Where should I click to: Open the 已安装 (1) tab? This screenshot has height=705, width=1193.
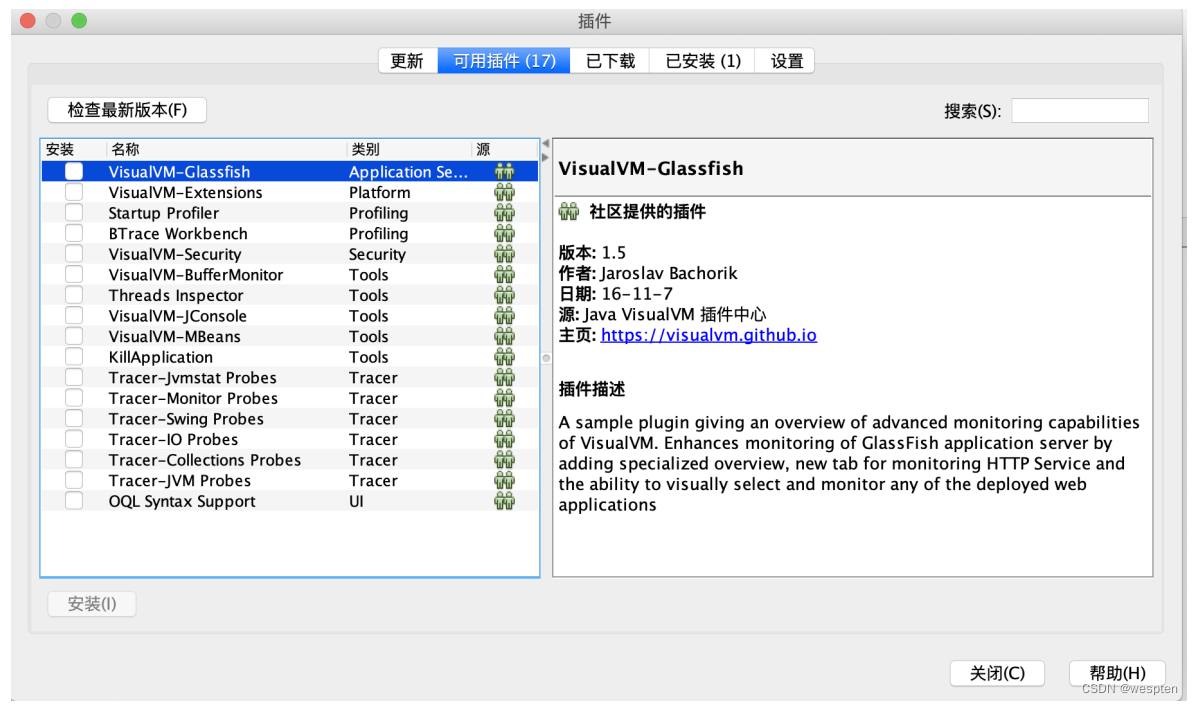(x=702, y=61)
